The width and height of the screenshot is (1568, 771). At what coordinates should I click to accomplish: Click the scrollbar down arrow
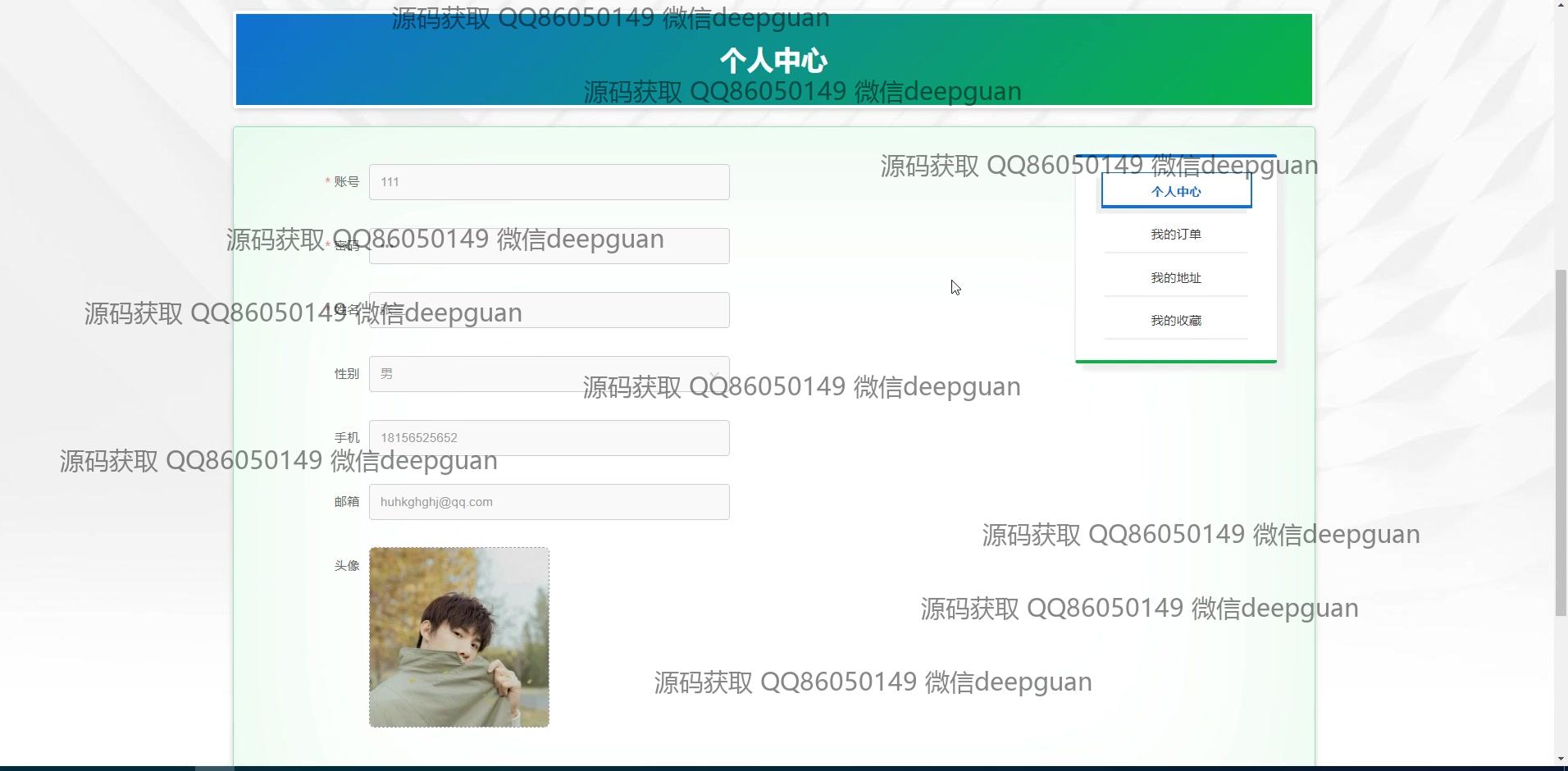pos(1561,760)
